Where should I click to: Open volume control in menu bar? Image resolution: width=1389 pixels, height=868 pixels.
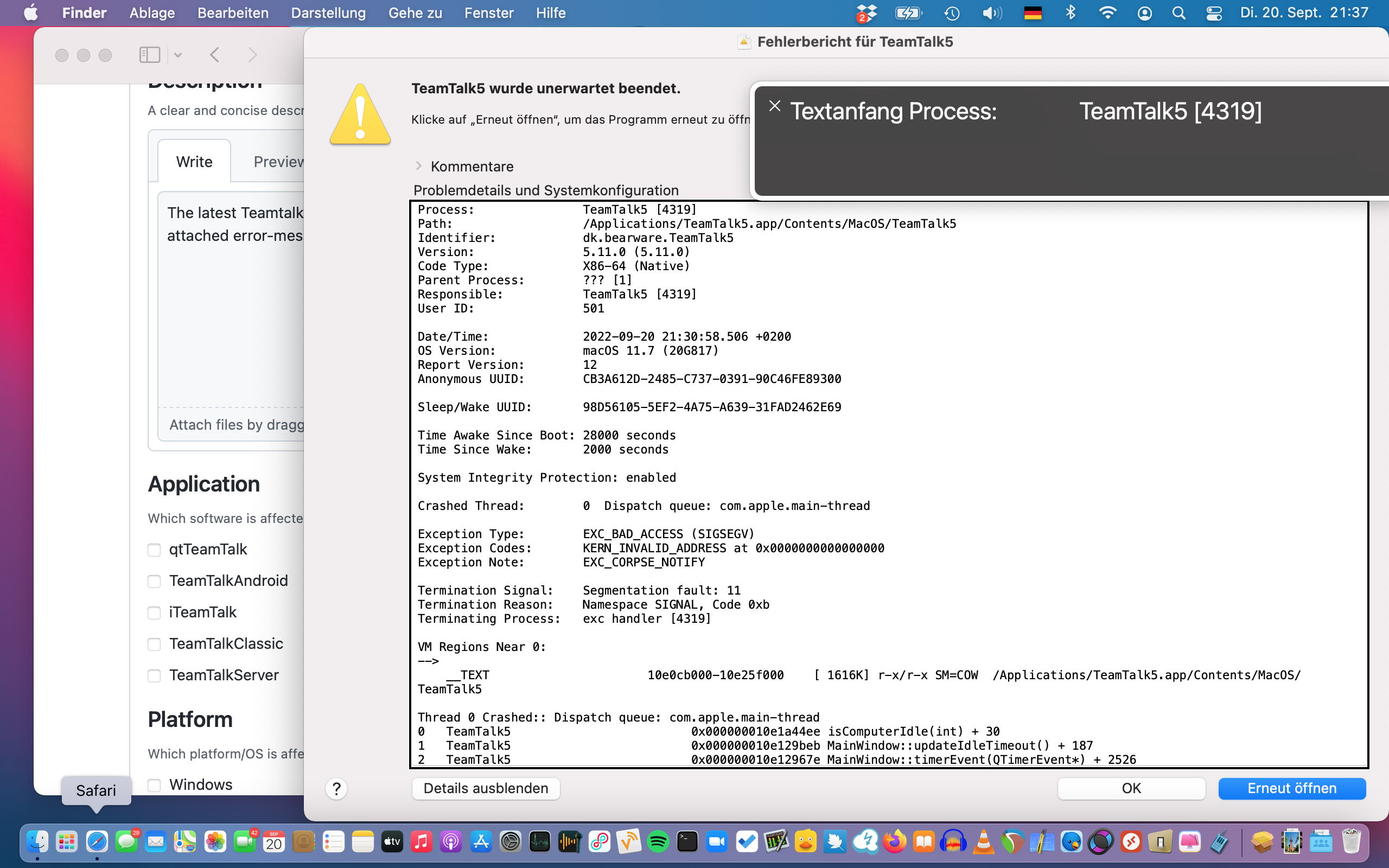[x=992, y=12]
